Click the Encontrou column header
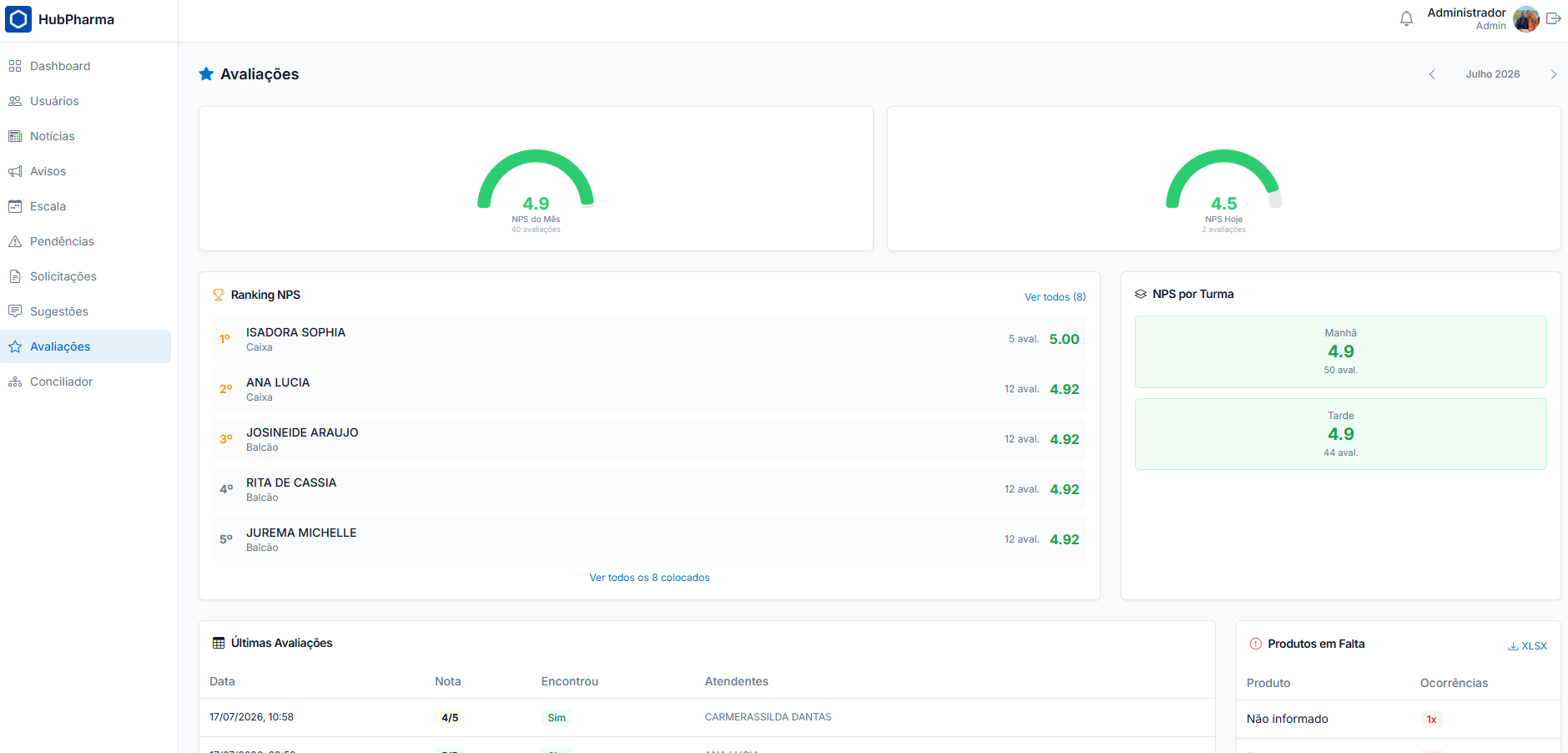The width and height of the screenshot is (1568, 753). (x=569, y=681)
